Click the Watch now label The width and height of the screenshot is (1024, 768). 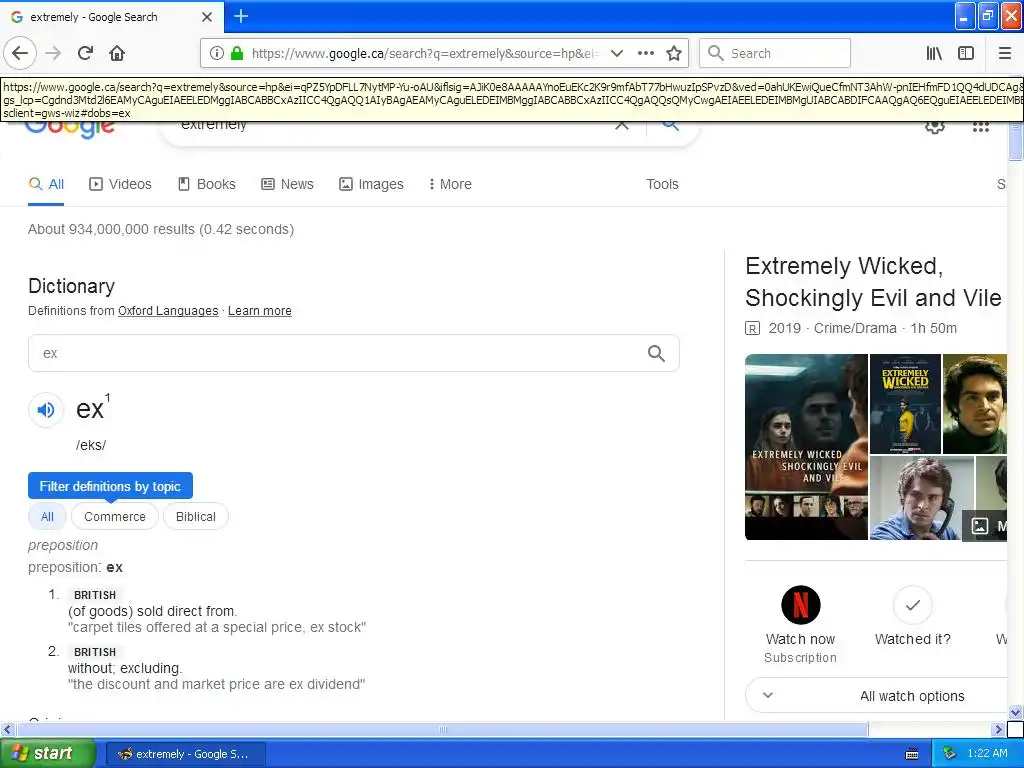[x=801, y=639]
